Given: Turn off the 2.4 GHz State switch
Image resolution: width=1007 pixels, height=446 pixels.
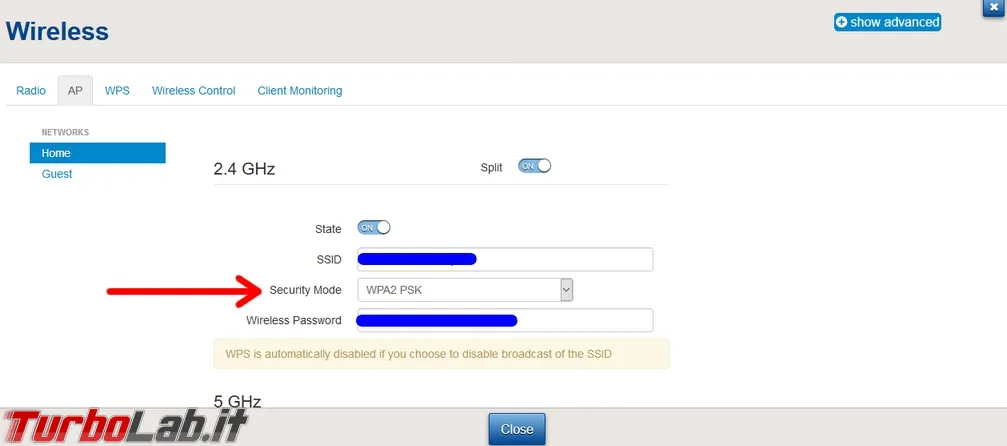Looking at the screenshot, I should click(x=374, y=227).
